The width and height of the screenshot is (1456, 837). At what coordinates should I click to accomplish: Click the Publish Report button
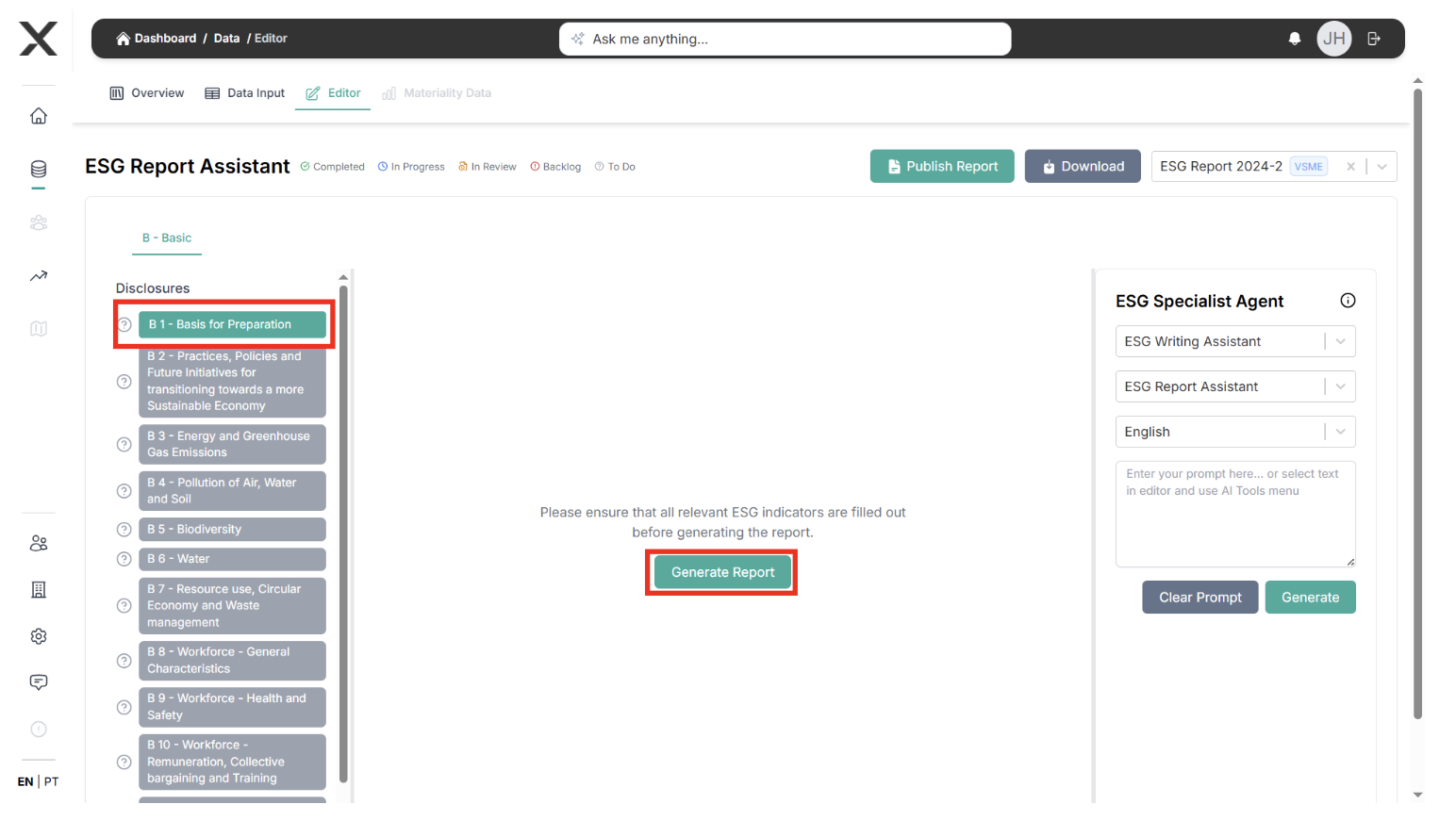tap(942, 166)
